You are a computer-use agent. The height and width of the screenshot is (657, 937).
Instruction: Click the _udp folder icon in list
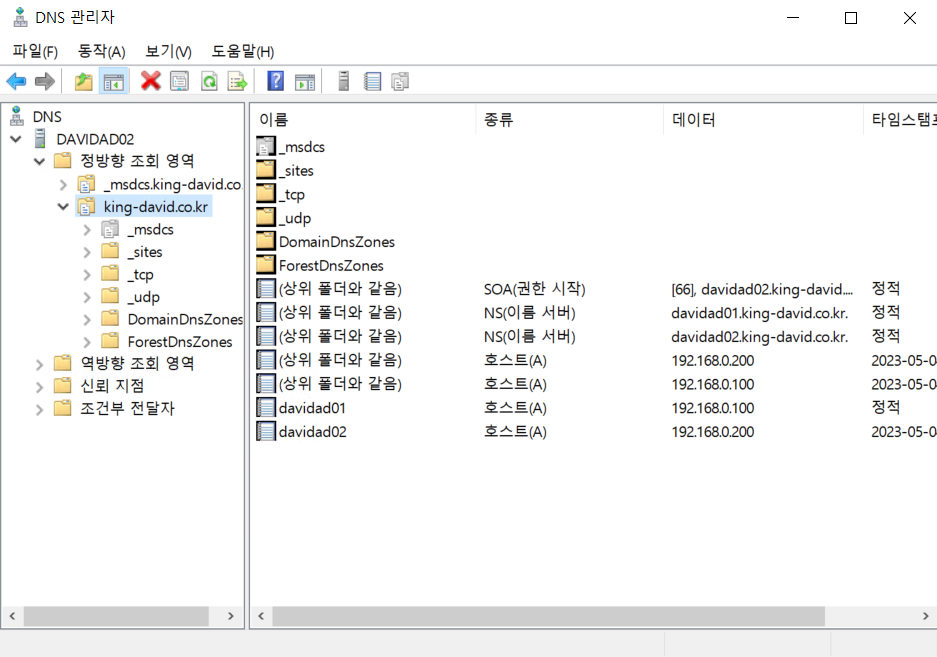[266, 218]
